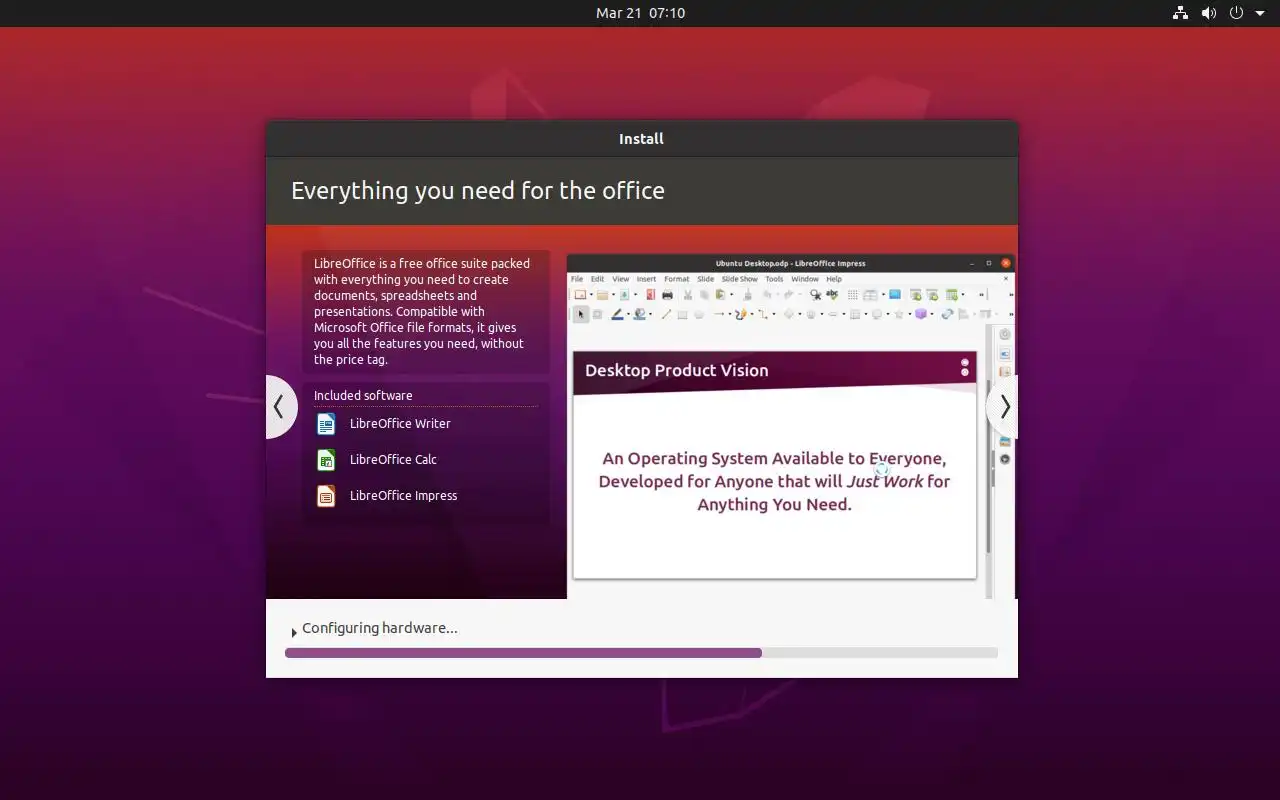Click the Export as PDF icon in Impress preview
This screenshot has height=800, width=1280.
(650, 295)
